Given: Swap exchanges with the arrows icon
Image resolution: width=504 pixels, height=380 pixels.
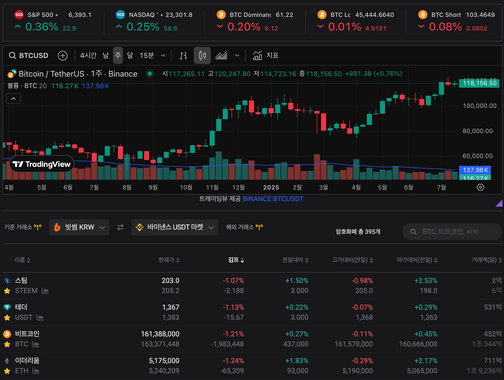Looking at the screenshot, I should pyautogui.click(x=120, y=227).
